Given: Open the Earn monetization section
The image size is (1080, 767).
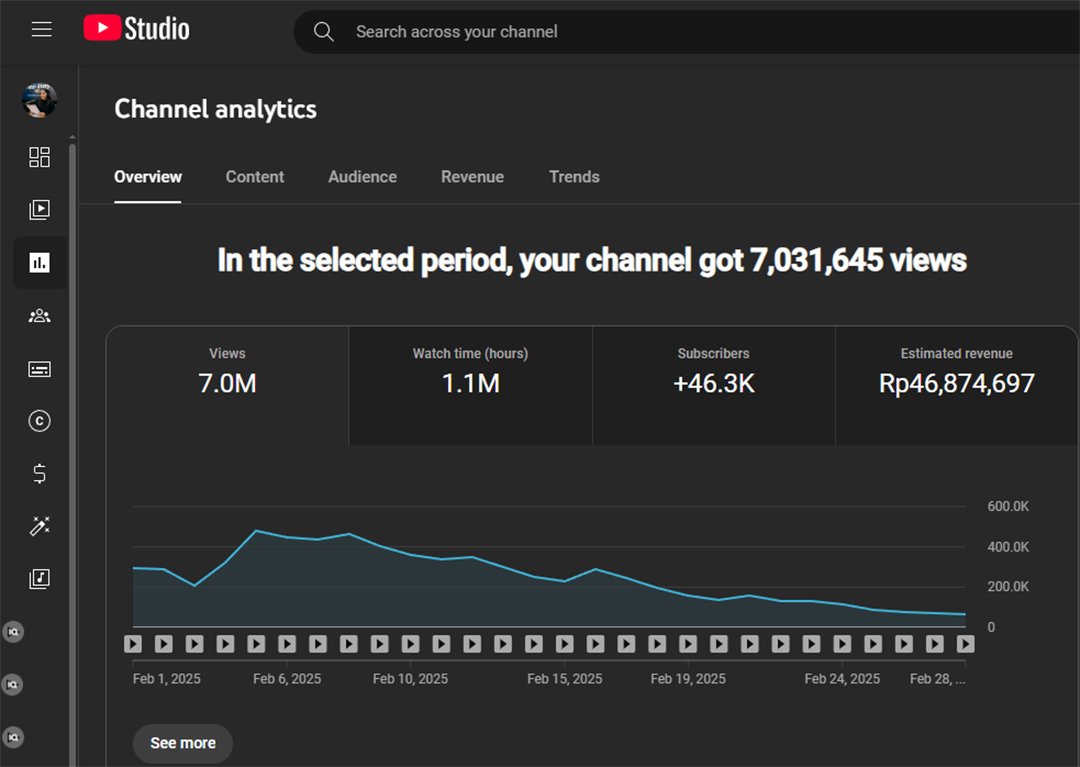Looking at the screenshot, I should click(40, 473).
